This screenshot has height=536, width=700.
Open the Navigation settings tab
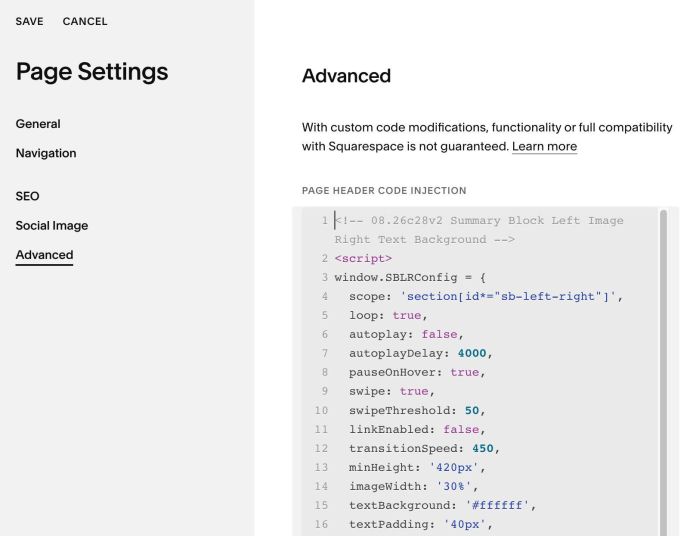[46, 153]
